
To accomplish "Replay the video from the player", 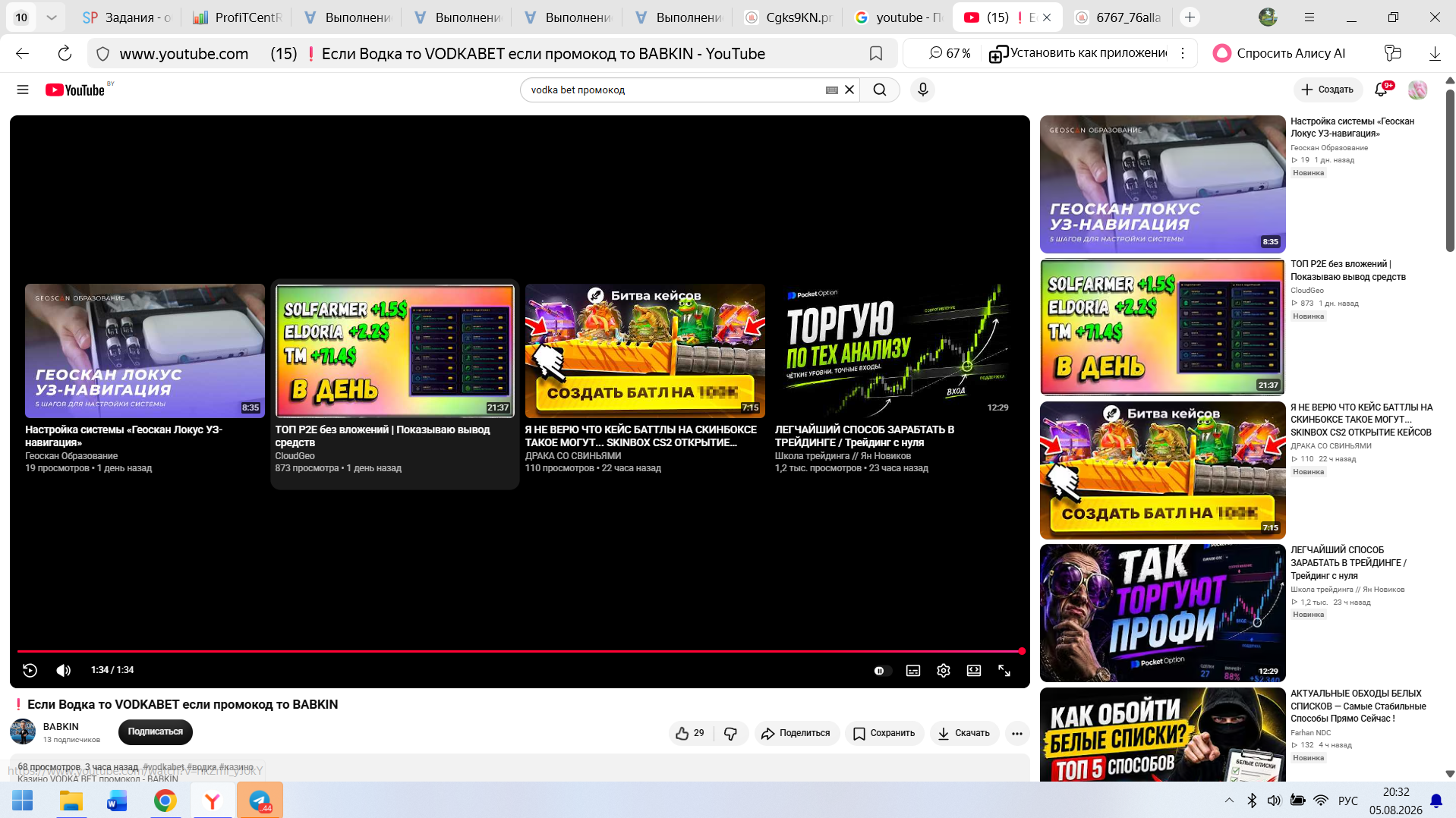I will 30,670.
